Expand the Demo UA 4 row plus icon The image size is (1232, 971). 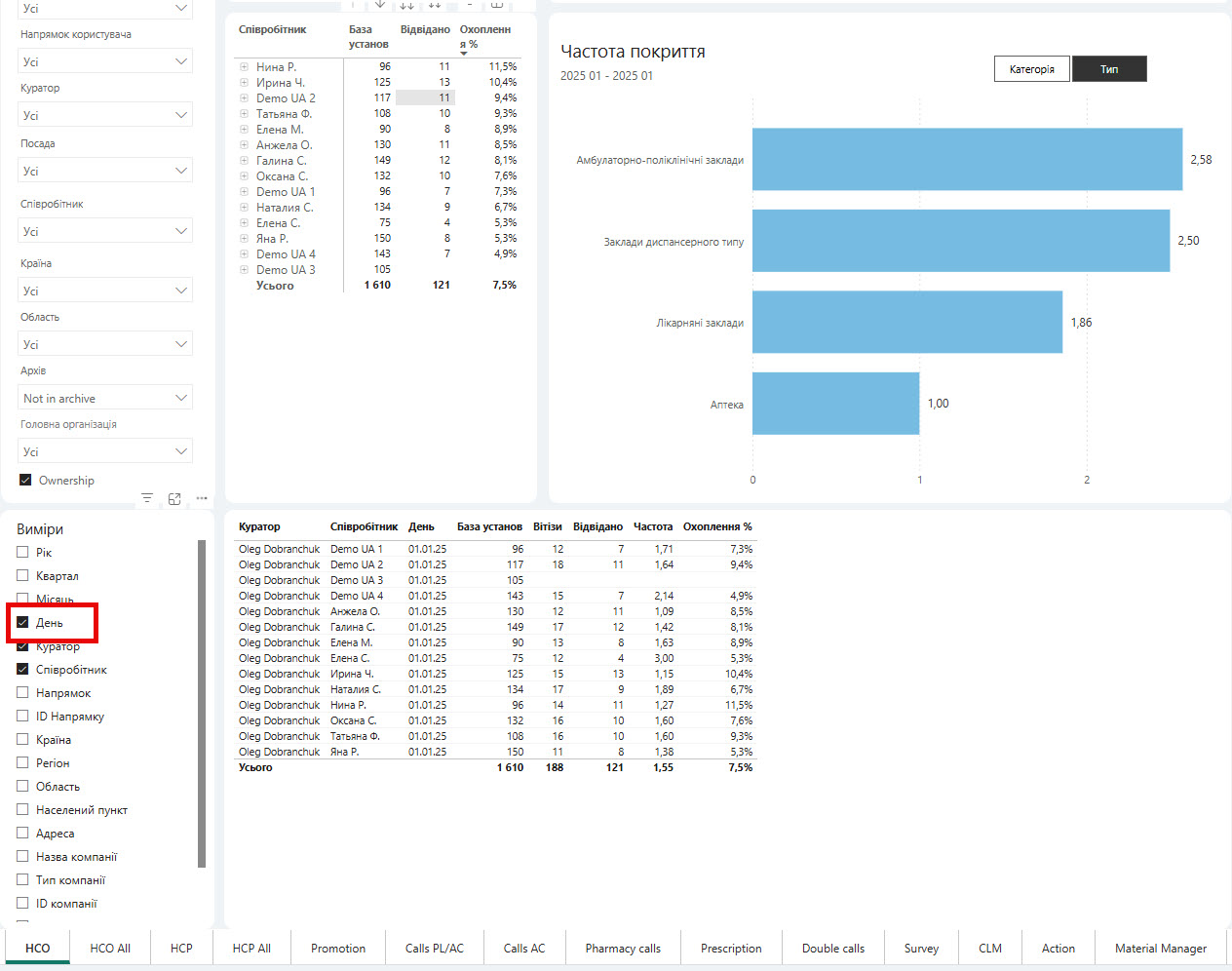(244, 254)
